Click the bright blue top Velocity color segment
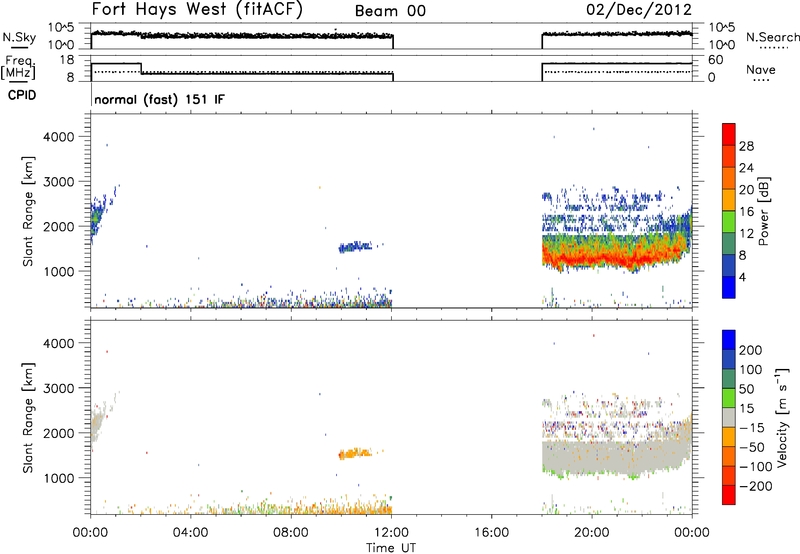The width and height of the screenshot is (800, 554). coord(729,340)
